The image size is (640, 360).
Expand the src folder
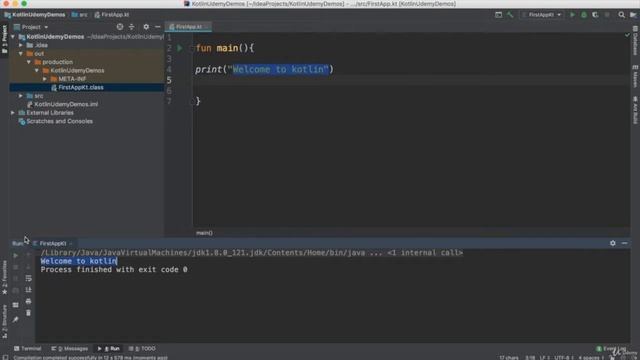(x=21, y=96)
